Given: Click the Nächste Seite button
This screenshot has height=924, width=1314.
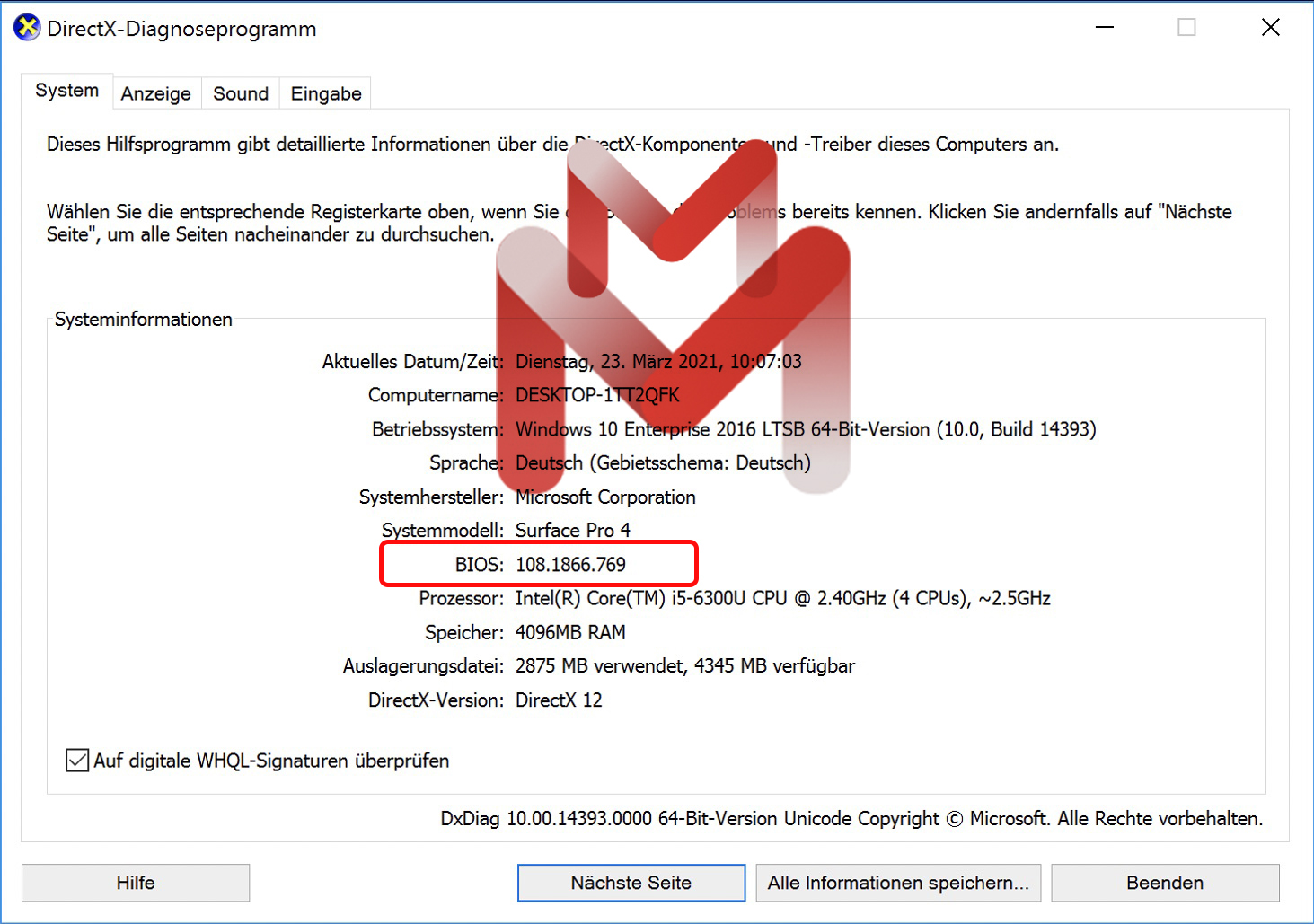Looking at the screenshot, I should [x=631, y=883].
